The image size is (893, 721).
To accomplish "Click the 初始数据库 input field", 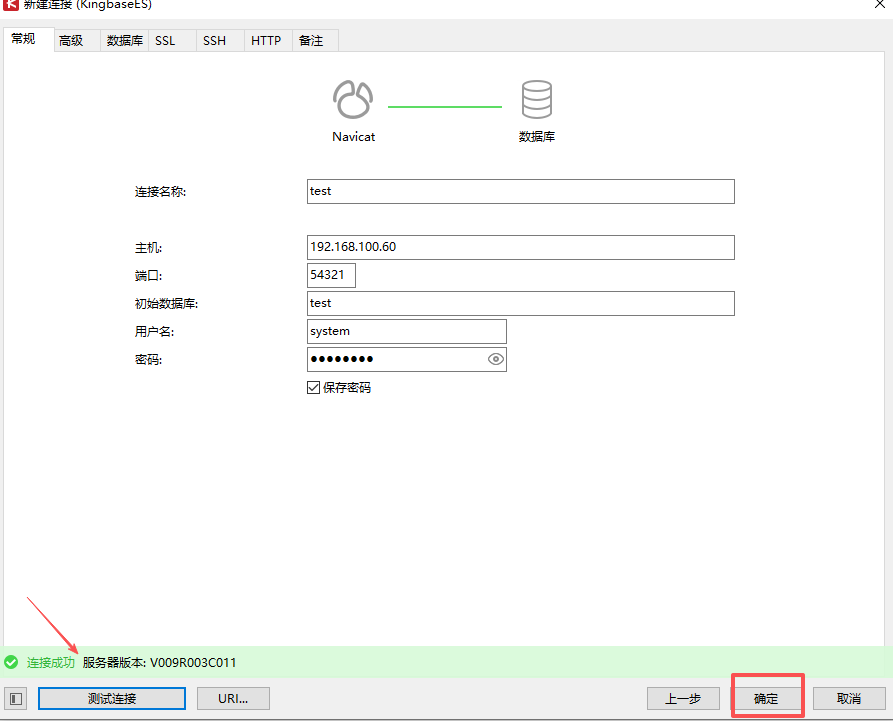I will point(521,304).
